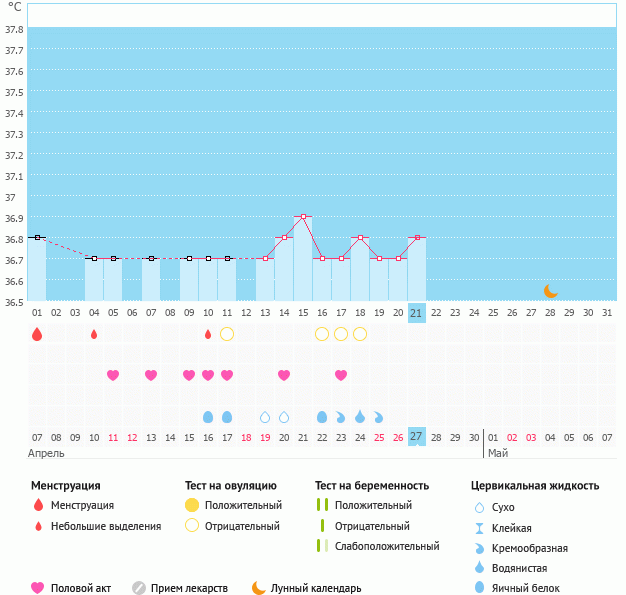
Task: Click the small spotting drop on cycle day 04
Action: coord(94,334)
